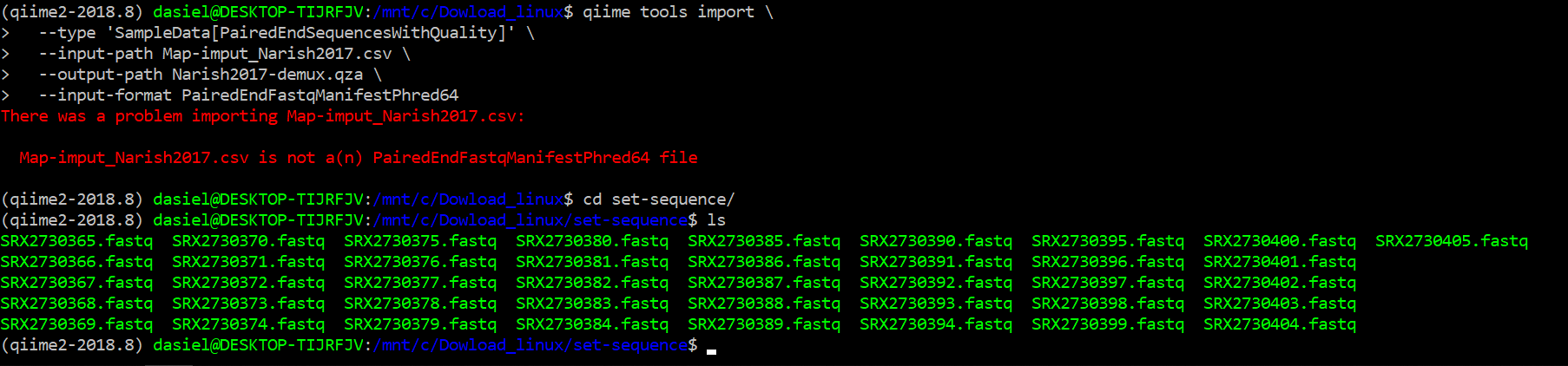
Task: Click the "cd set-sequence/" command
Action: point(658,199)
